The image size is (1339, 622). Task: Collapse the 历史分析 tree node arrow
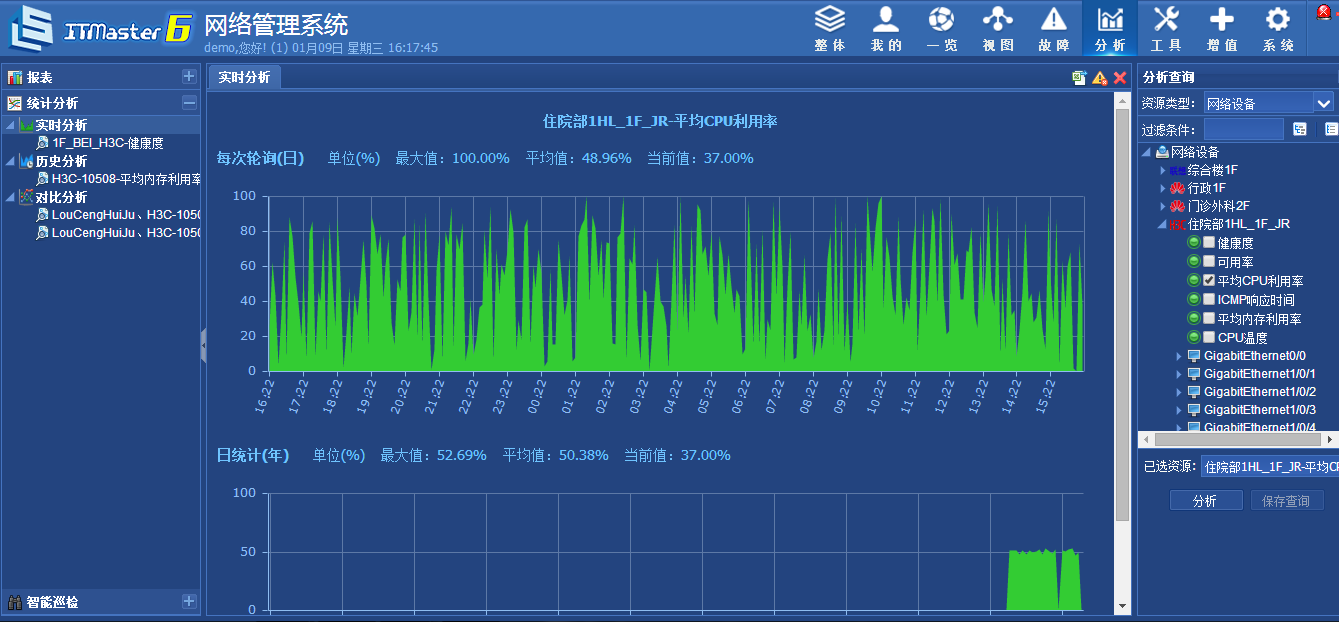(12, 161)
